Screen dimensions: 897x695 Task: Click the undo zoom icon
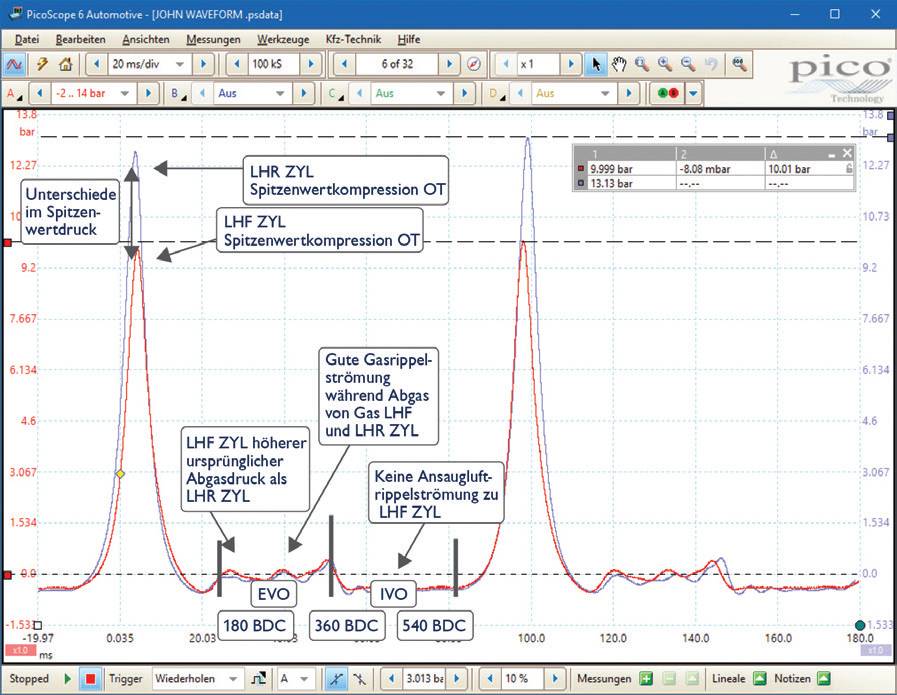(x=711, y=64)
